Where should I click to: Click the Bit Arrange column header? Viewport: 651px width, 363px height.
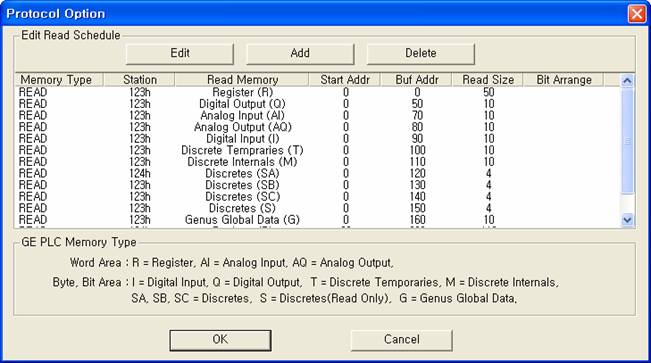(x=563, y=80)
